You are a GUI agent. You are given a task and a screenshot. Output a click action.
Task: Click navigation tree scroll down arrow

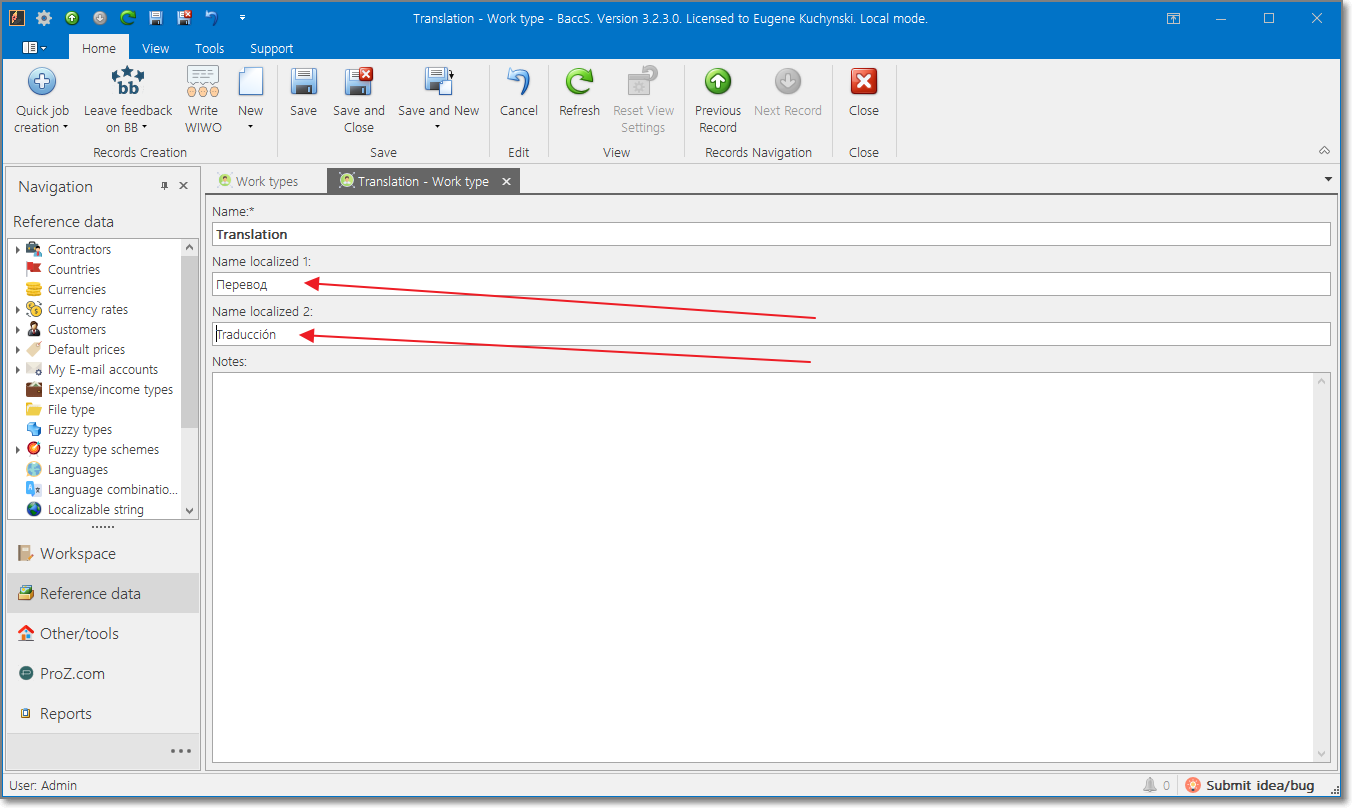coord(190,510)
